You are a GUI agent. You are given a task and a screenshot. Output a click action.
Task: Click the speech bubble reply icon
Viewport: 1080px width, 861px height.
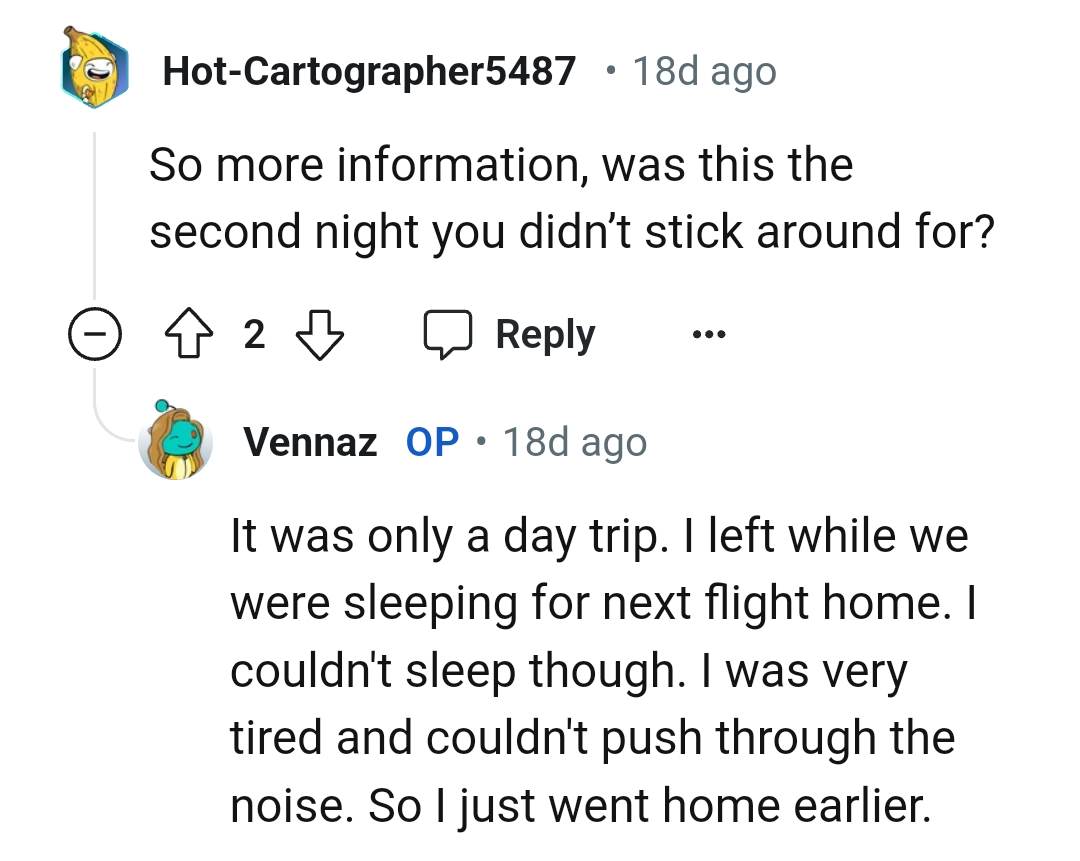[447, 334]
